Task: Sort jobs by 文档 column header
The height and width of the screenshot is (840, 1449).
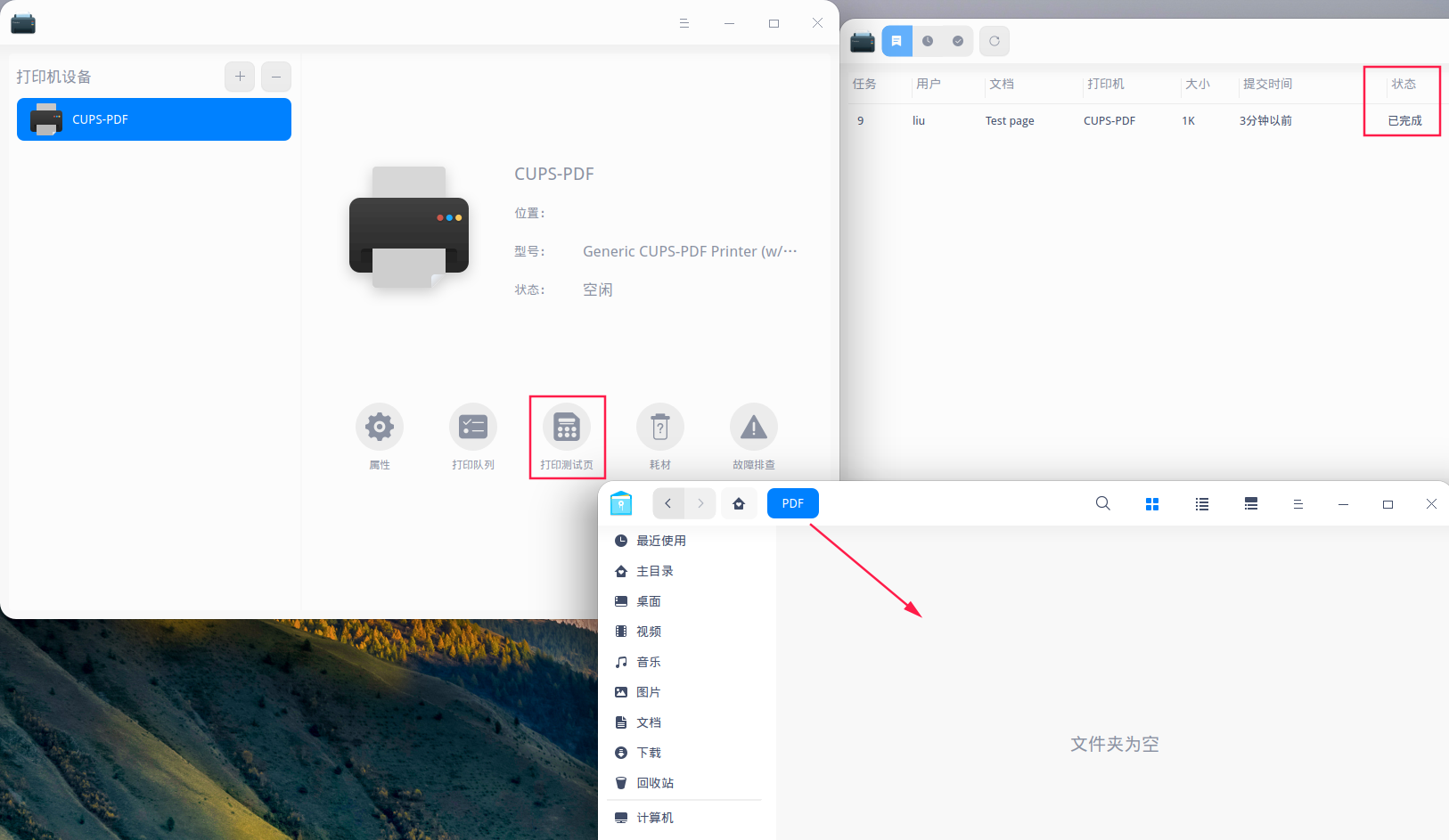Action: click(x=1002, y=84)
